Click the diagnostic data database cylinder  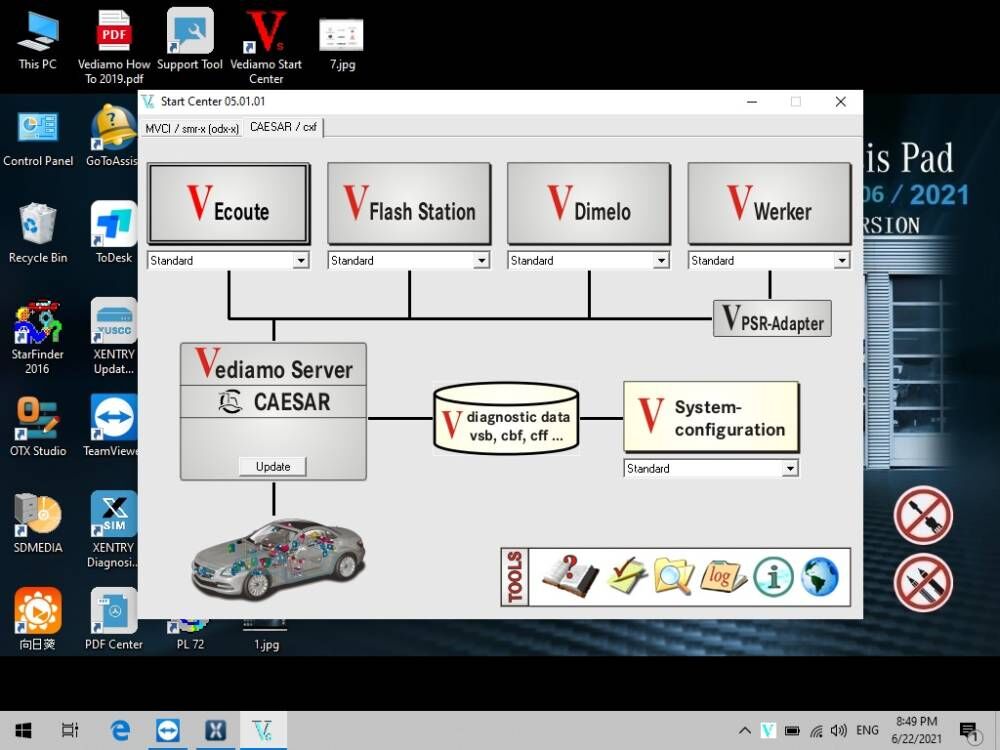pos(506,418)
